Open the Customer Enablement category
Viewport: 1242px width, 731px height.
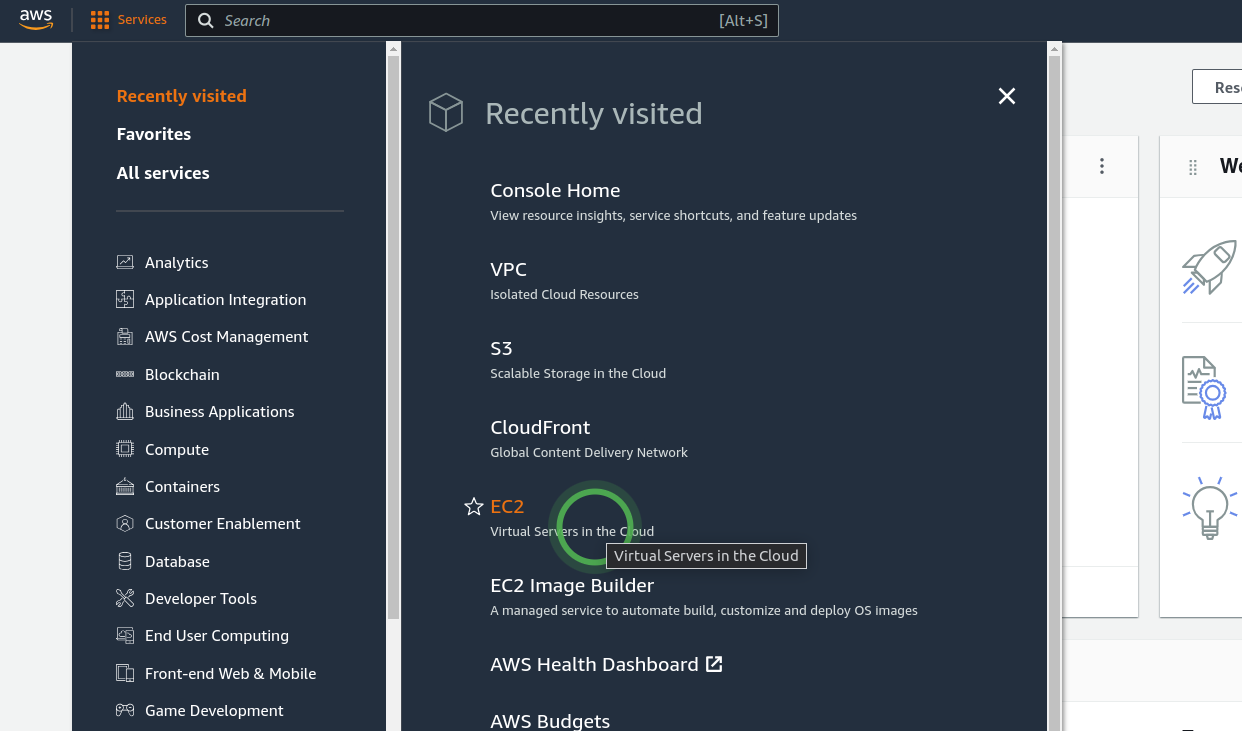(222, 523)
